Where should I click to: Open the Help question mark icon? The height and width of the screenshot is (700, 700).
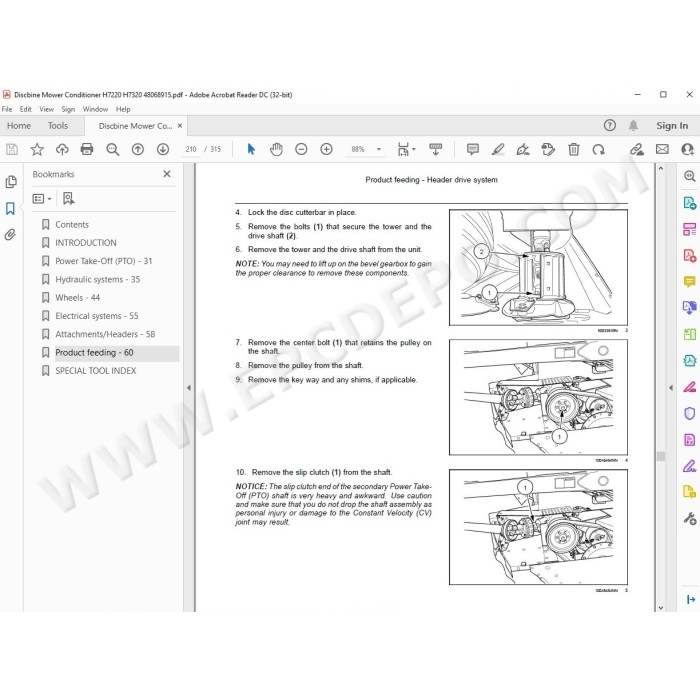point(609,125)
